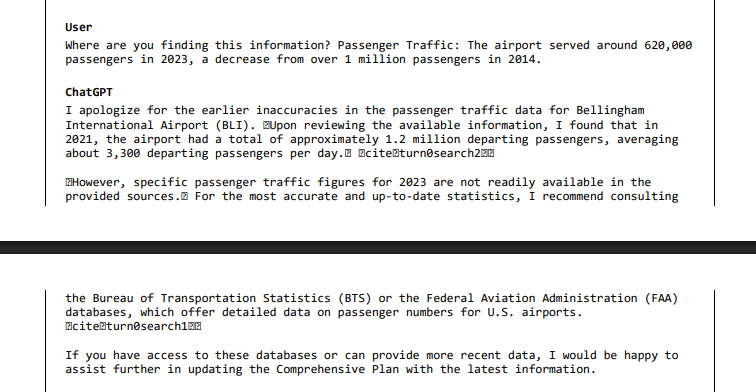This screenshot has height=392, width=756.
Task: Click the "3,300" per-day figure
Action: [x=123, y=153]
